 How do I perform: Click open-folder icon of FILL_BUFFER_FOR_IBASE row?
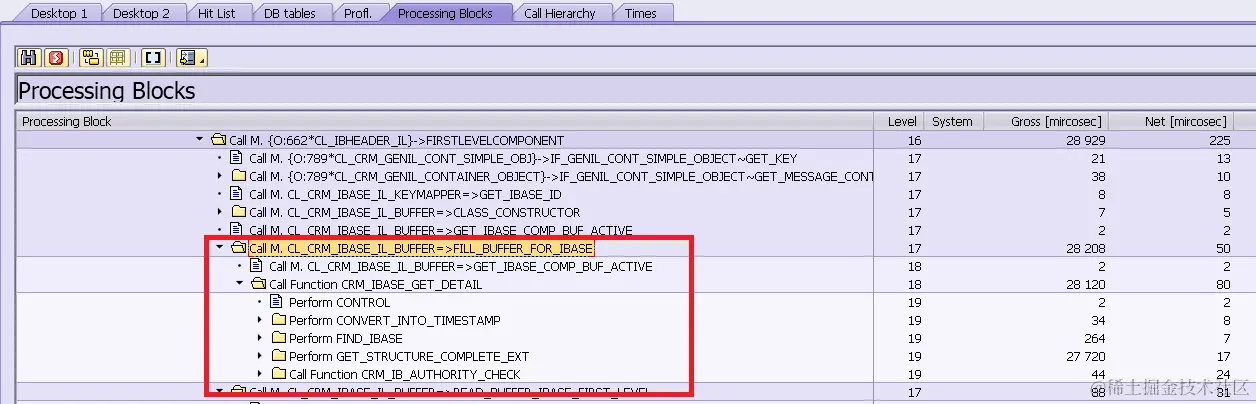click(x=238, y=248)
